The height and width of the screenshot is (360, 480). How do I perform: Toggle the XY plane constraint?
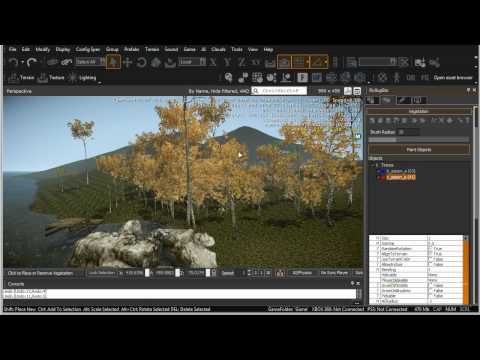[x=256, y=62]
